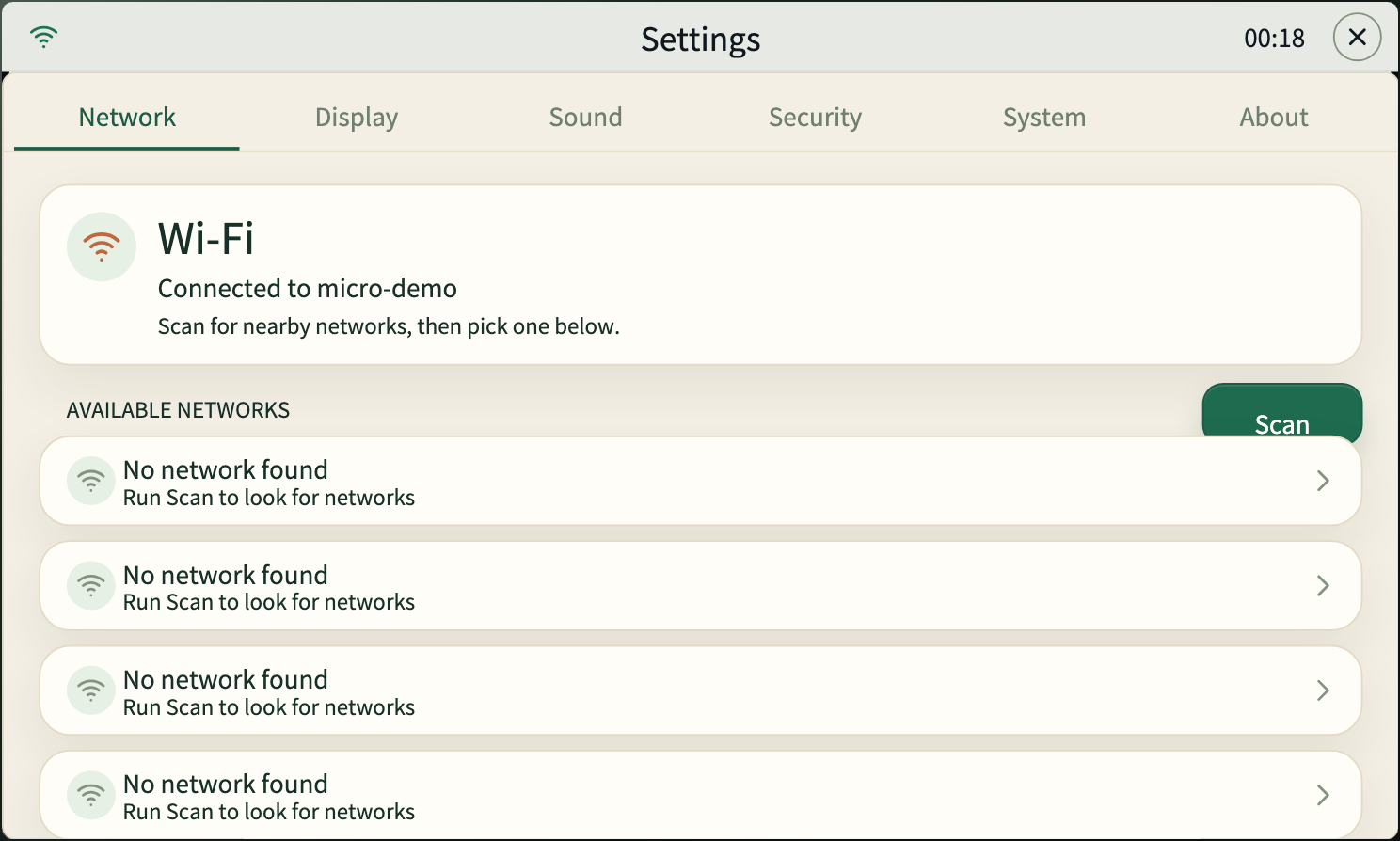
Task: Click the 'Settings' title text
Action: coord(701,40)
